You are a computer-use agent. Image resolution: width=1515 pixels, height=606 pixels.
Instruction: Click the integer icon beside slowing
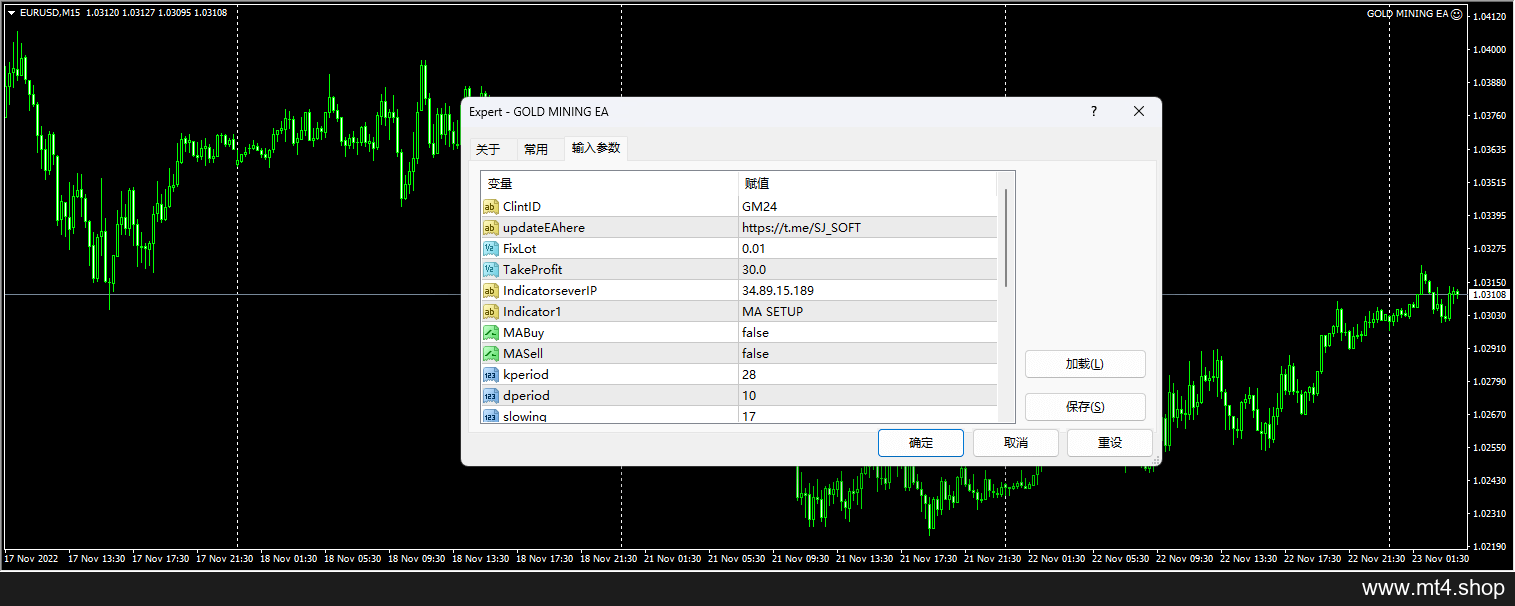pyautogui.click(x=491, y=416)
